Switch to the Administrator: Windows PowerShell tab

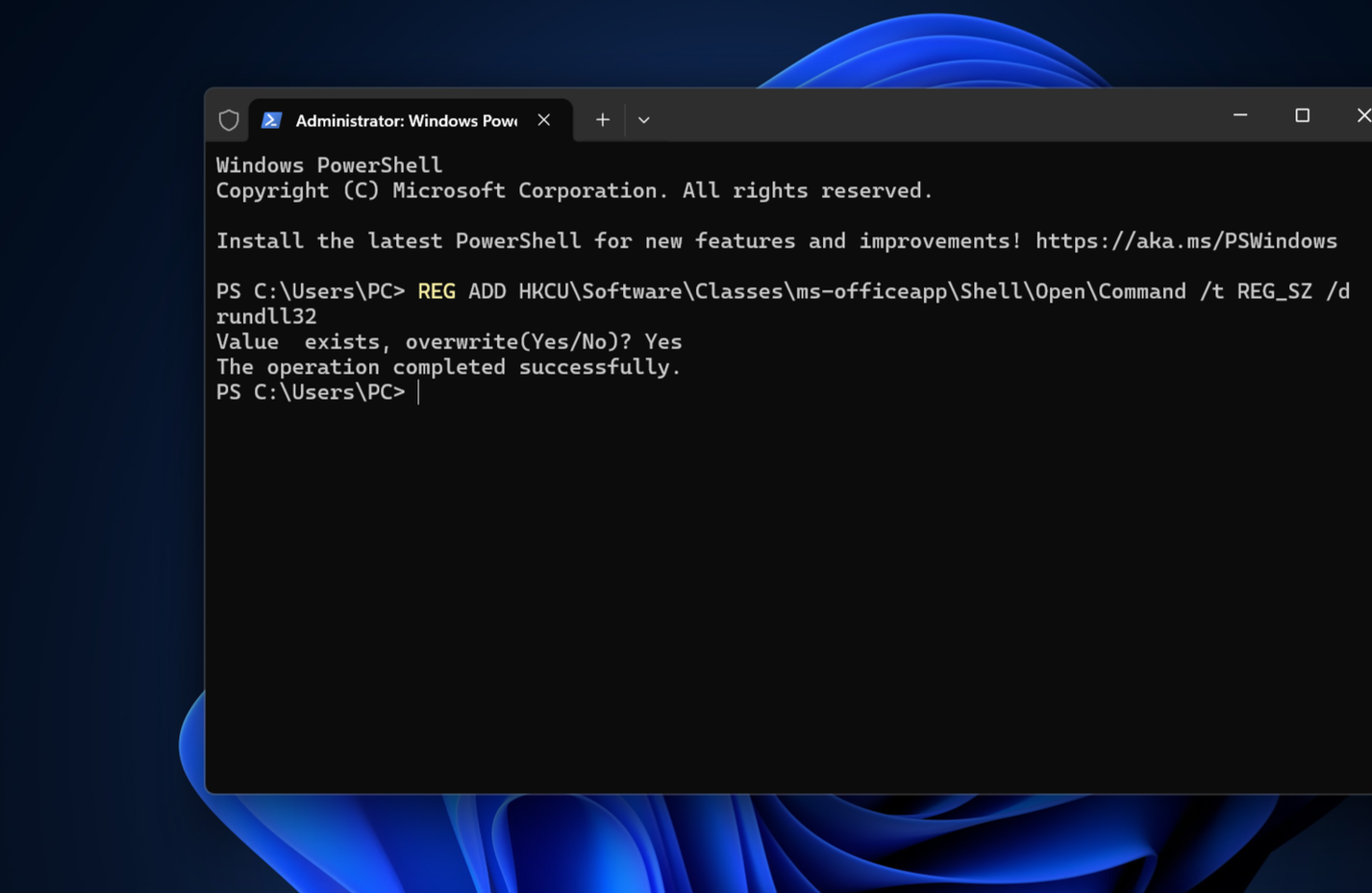[x=404, y=120]
